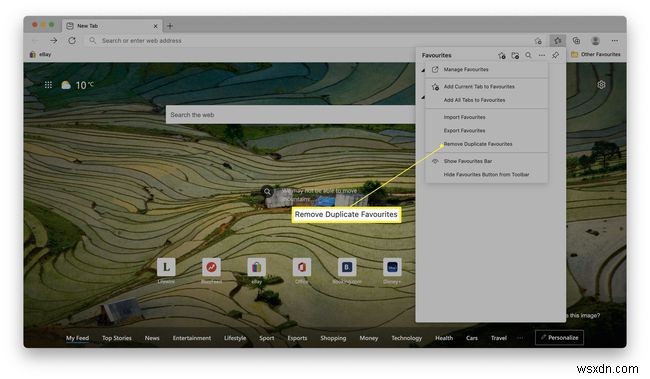The height and width of the screenshot is (379, 650).
Task: Choose Import Favourites
Action: (487, 117)
